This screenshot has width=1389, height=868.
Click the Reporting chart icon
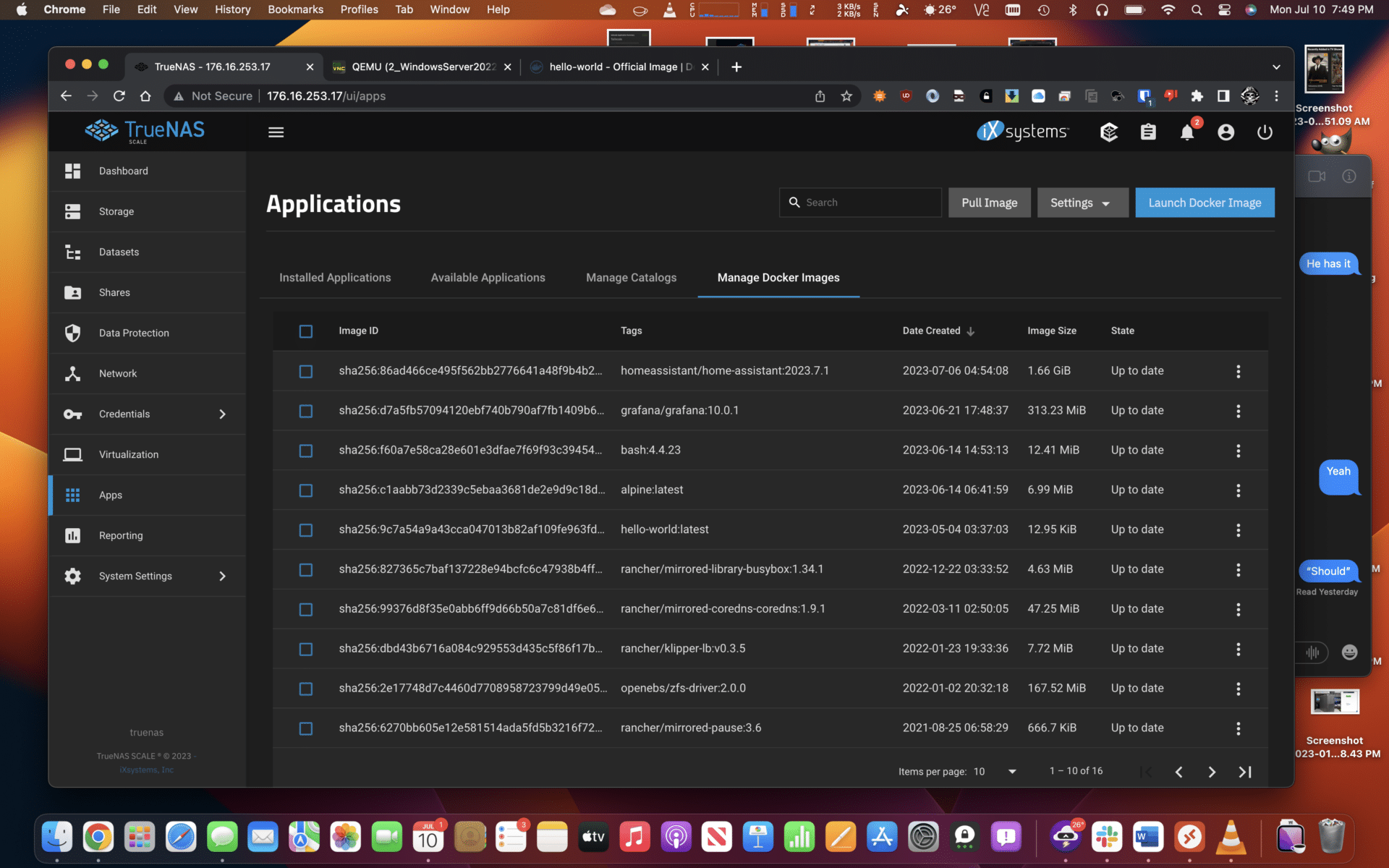72,535
